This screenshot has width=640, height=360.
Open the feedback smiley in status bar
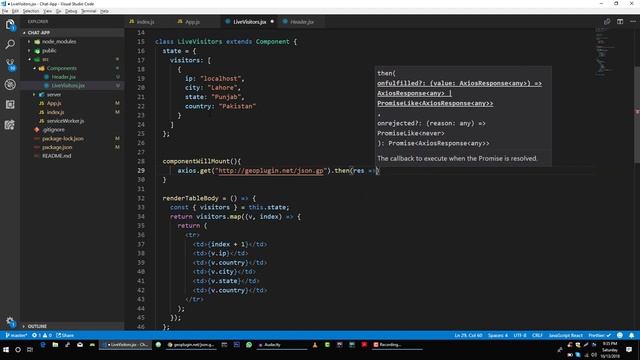tap(620, 335)
